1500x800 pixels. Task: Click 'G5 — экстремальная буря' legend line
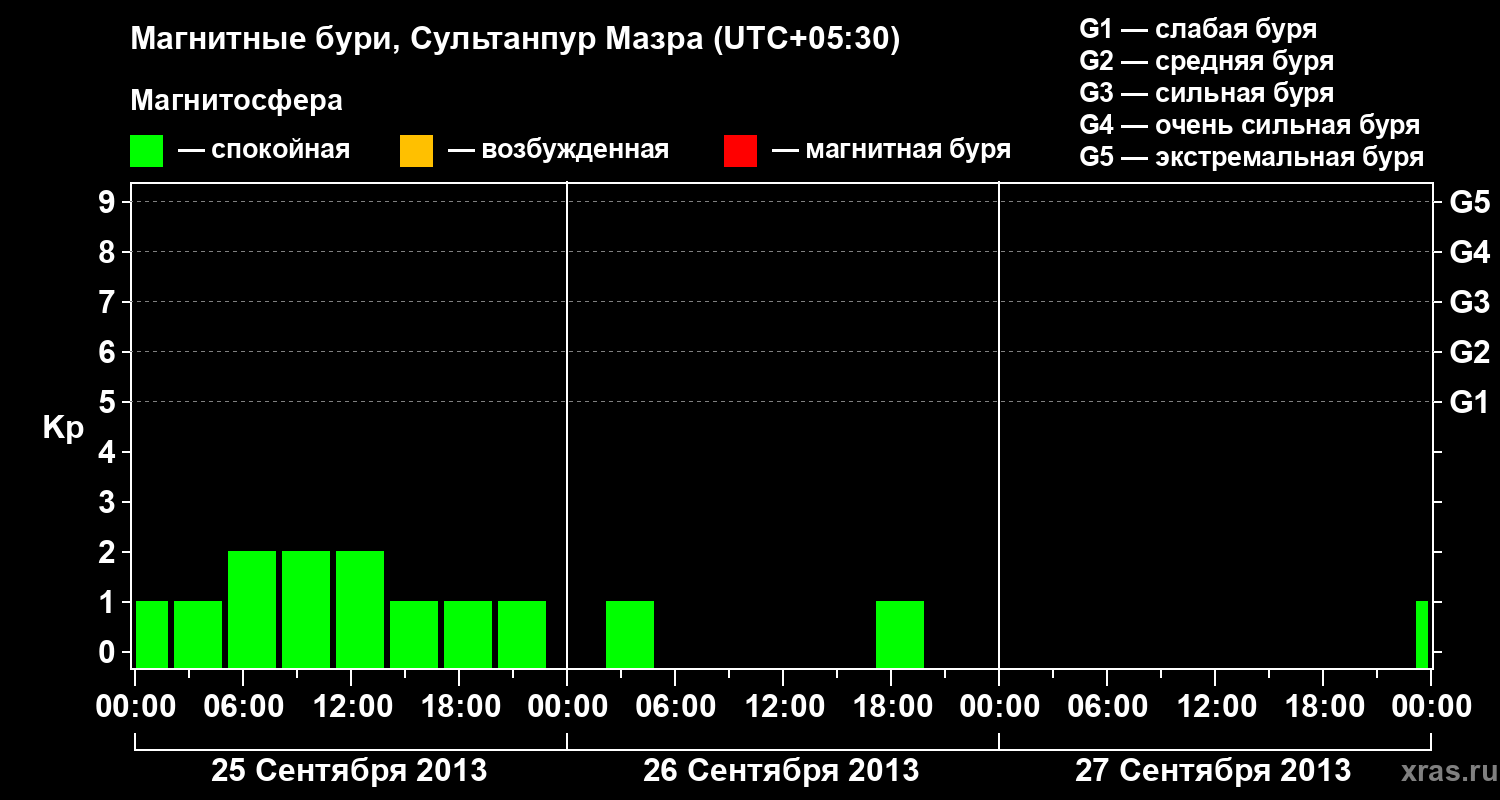point(1252,157)
